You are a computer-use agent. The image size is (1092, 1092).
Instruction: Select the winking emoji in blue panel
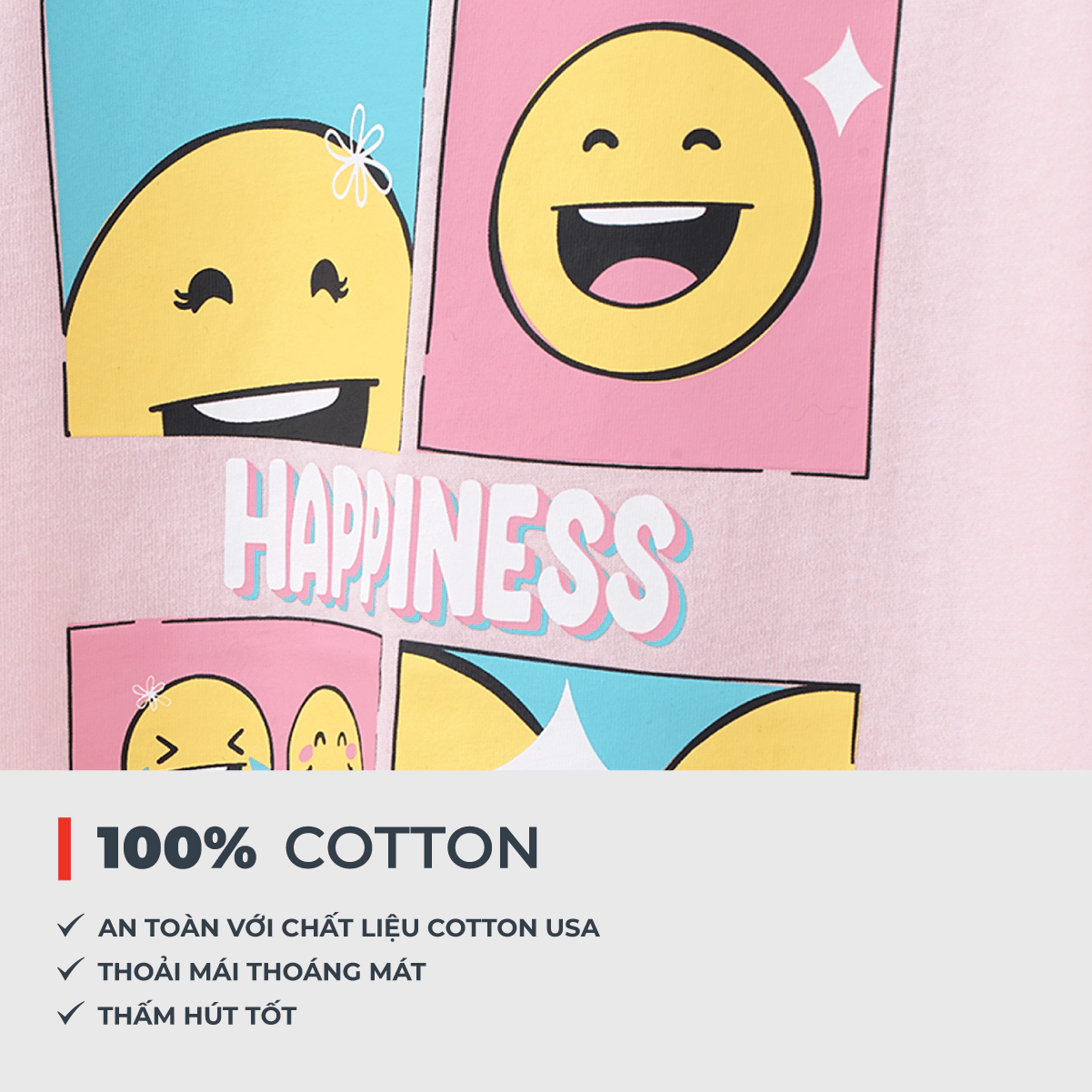(x=241, y=289)
